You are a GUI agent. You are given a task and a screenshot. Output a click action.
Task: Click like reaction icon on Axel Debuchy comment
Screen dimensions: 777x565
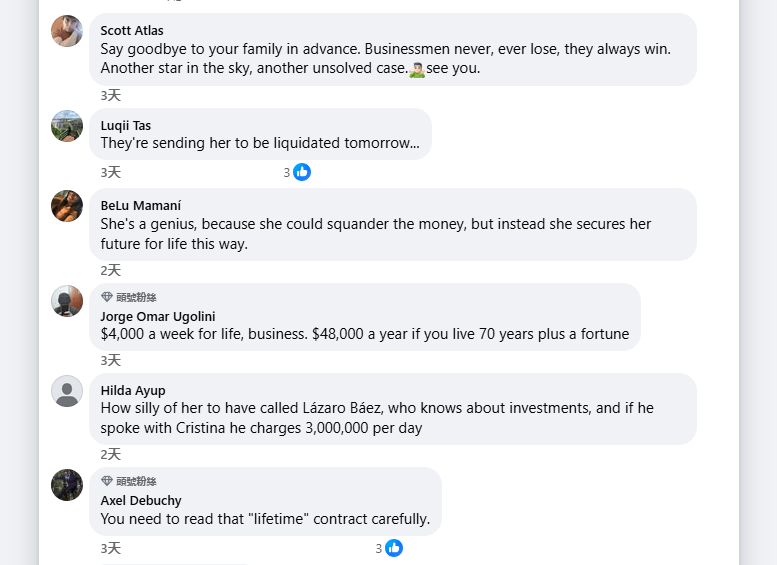(x=394, y=548)
